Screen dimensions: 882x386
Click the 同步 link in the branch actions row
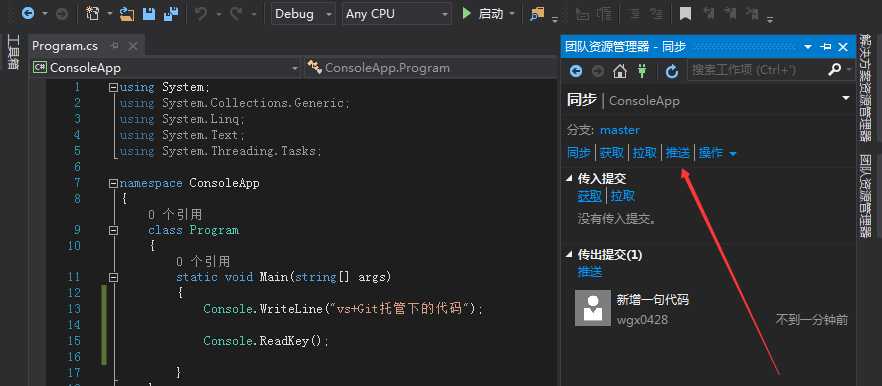[579, 152]
